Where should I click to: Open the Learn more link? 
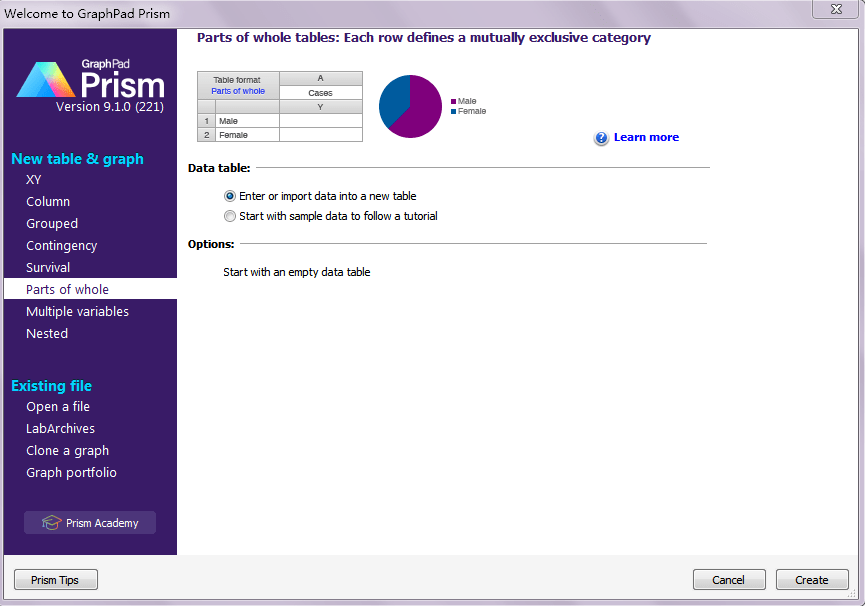[646, 138]
